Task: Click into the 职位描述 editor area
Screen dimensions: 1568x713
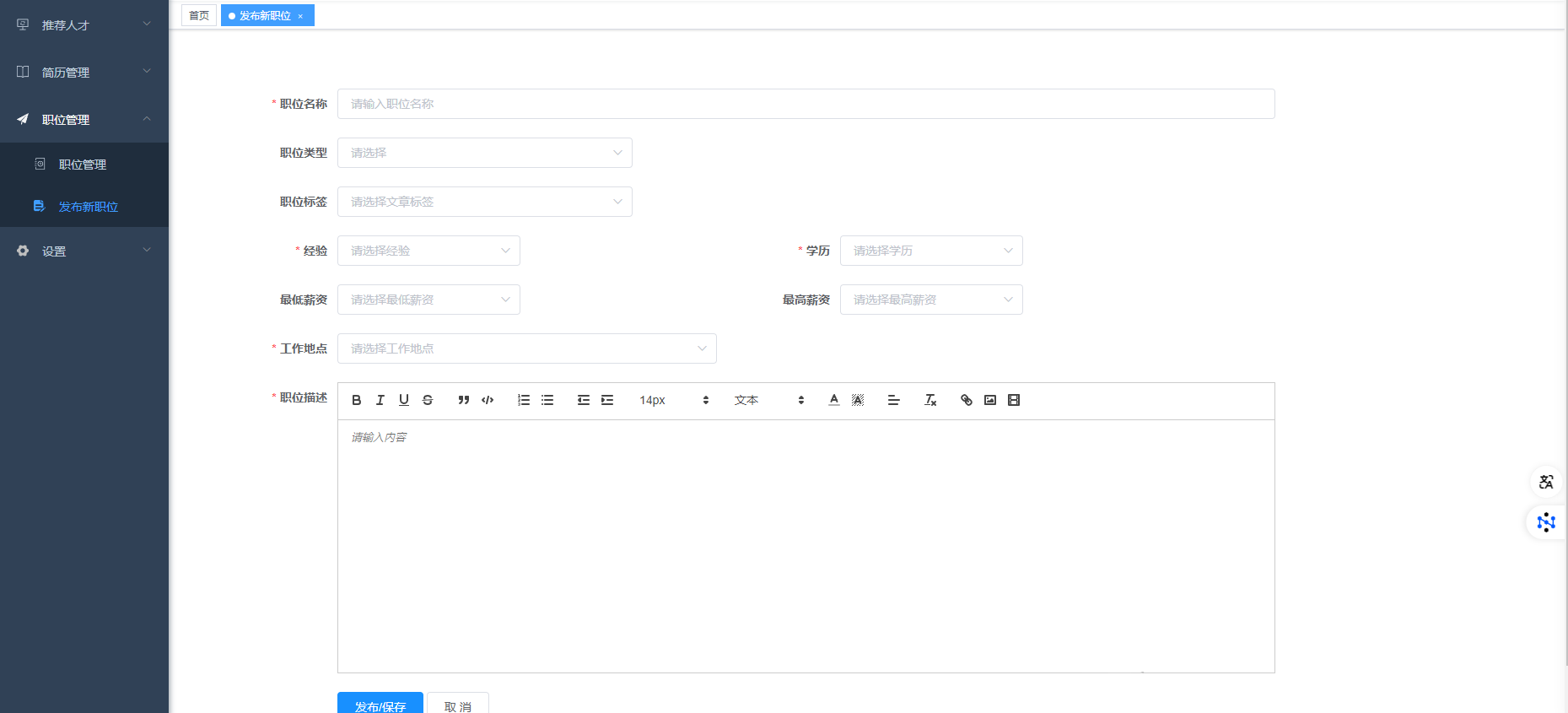Action: [806, 546]
